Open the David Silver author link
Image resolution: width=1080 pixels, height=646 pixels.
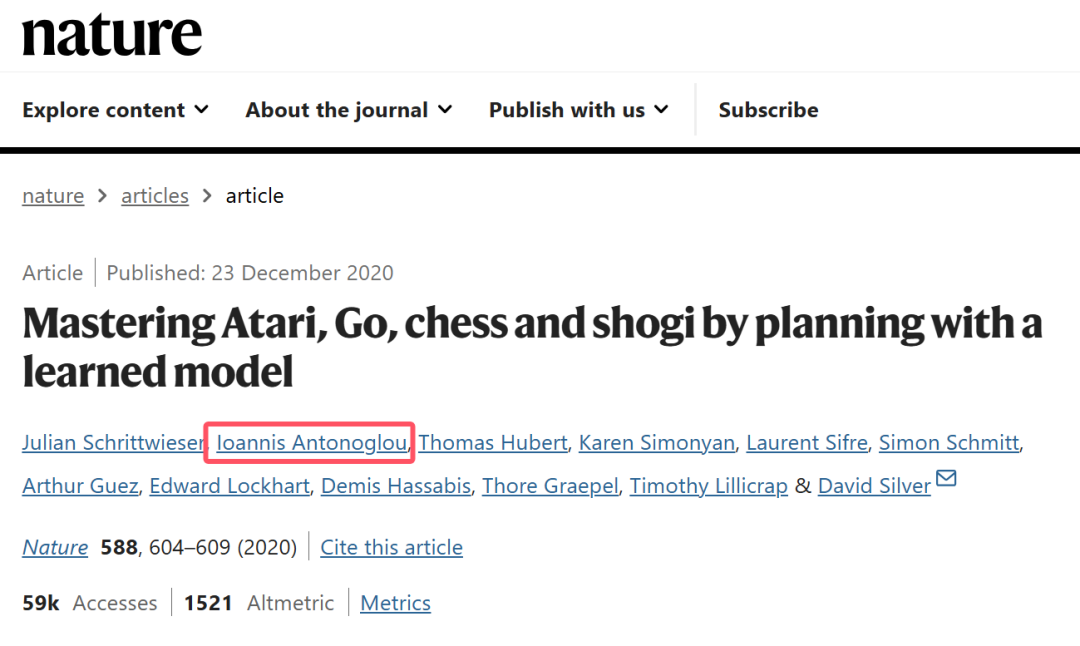(x=874, y=486)
